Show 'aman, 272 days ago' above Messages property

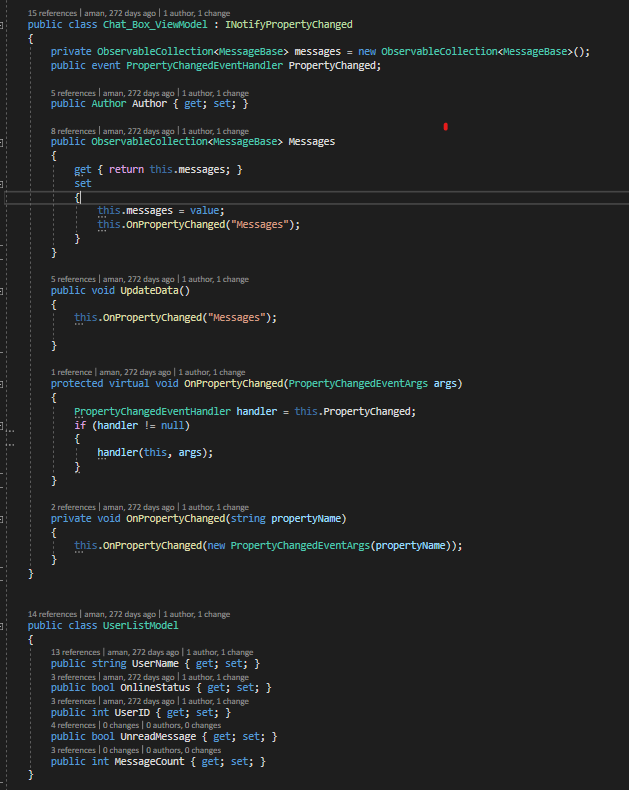click(x=139, y=131)
